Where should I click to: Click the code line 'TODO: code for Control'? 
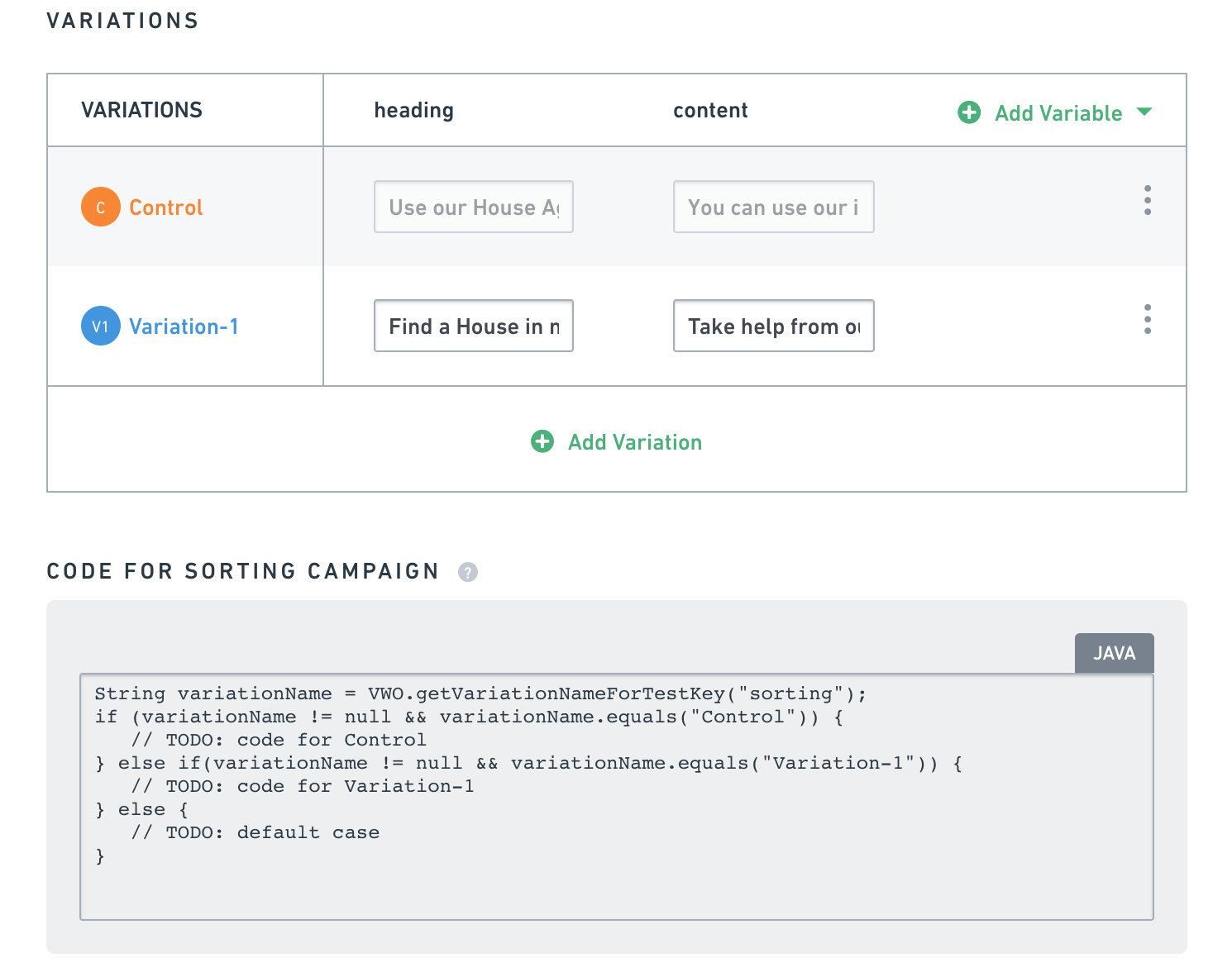(279, 740)
